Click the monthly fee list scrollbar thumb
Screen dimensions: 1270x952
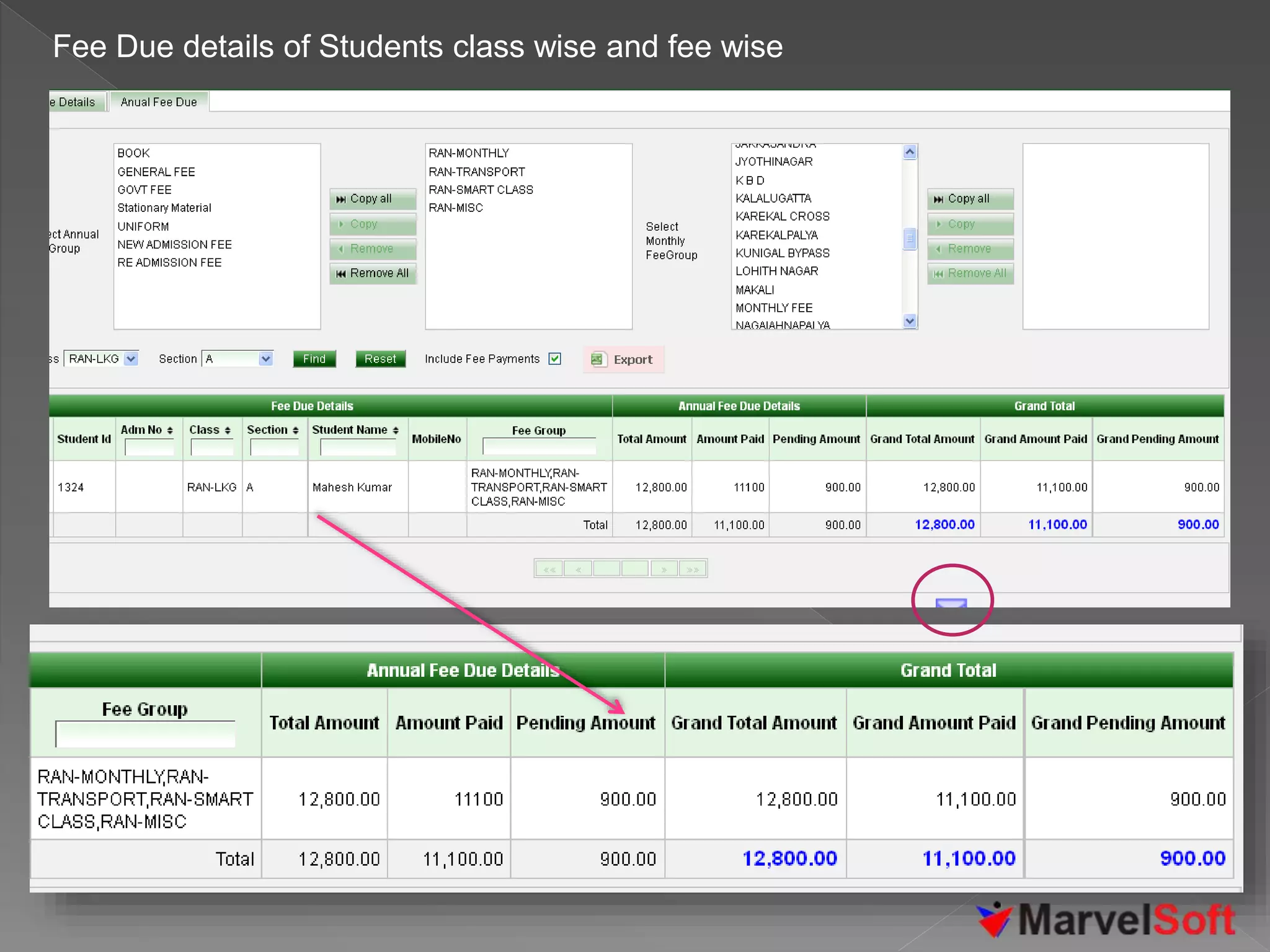[910, 239]
